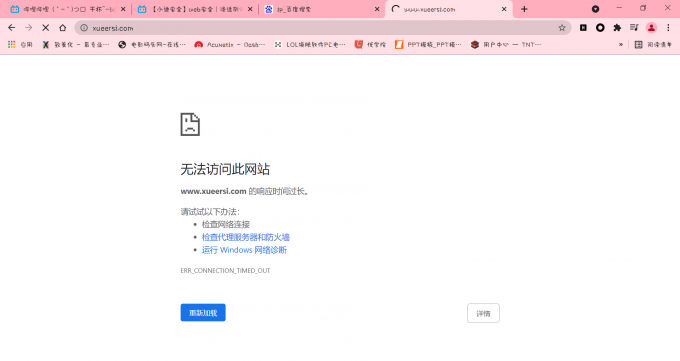
Task: Stop loading the page
Action: point(46,28)
